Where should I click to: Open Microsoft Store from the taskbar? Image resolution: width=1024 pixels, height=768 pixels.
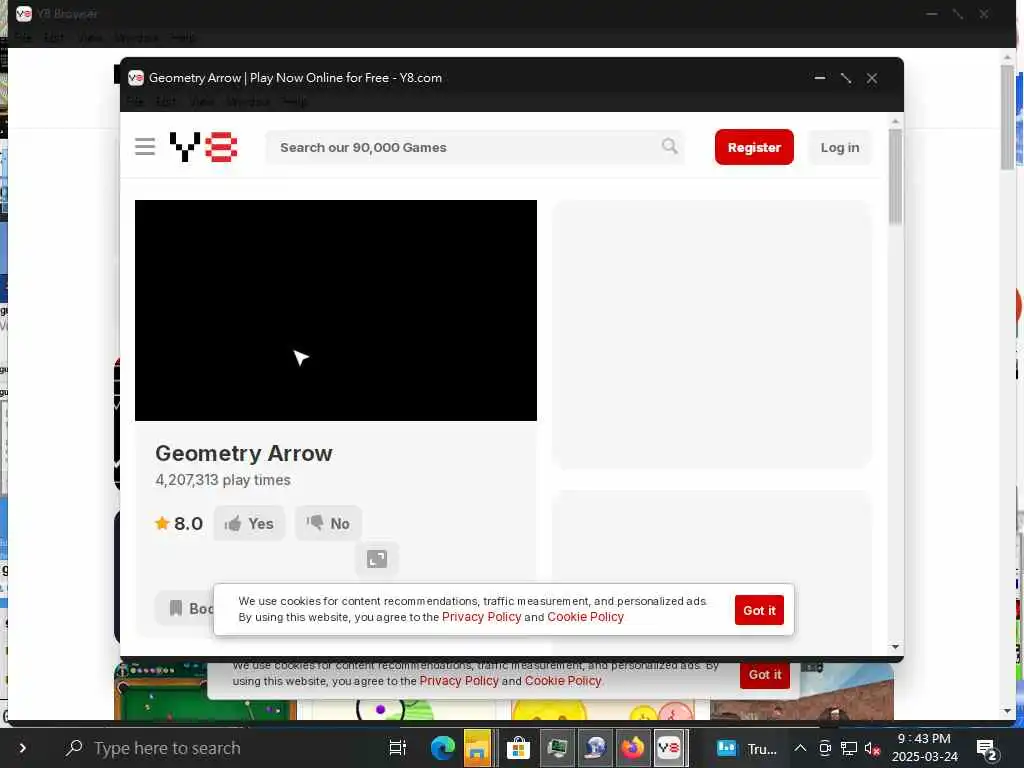[x=518, y=748]
